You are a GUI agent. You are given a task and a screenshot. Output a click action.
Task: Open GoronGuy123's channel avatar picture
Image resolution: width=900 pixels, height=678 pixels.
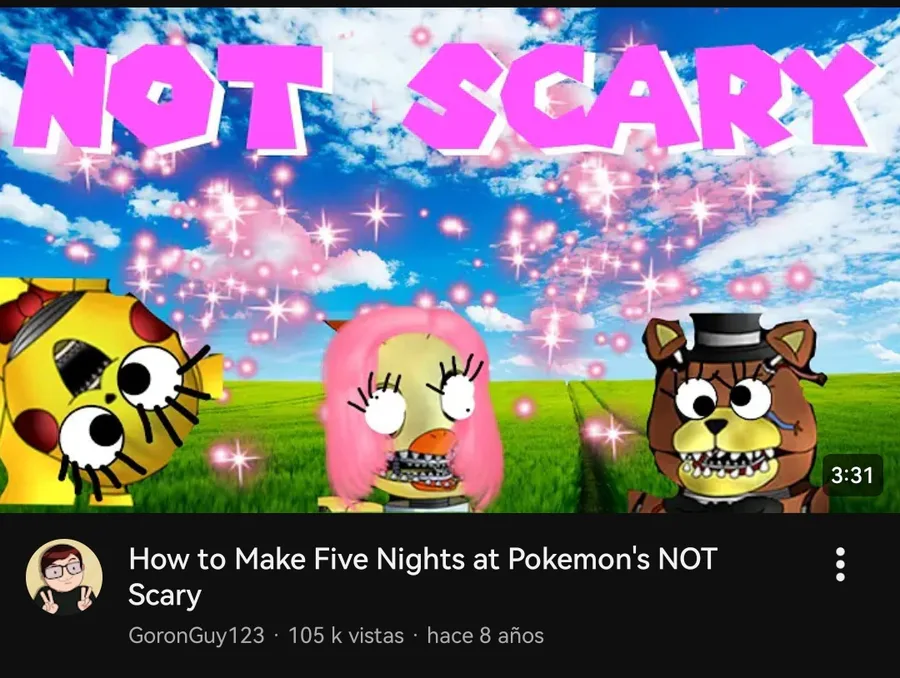coord(64,577)
